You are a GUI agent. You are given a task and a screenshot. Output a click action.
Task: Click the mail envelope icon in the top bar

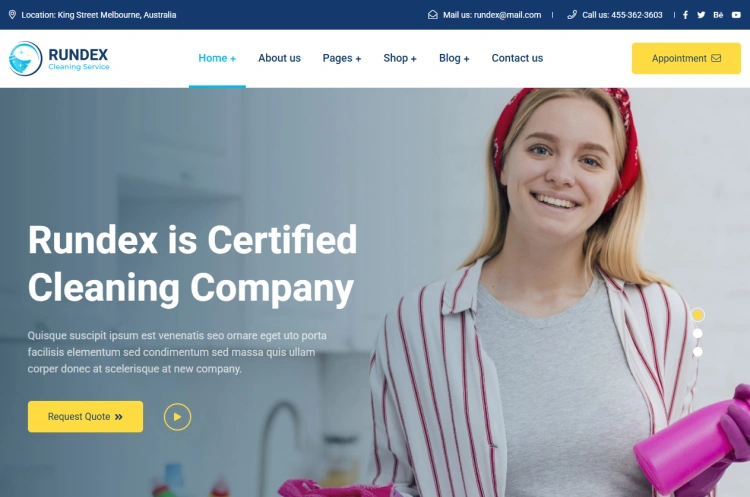[x=432, y=15]
